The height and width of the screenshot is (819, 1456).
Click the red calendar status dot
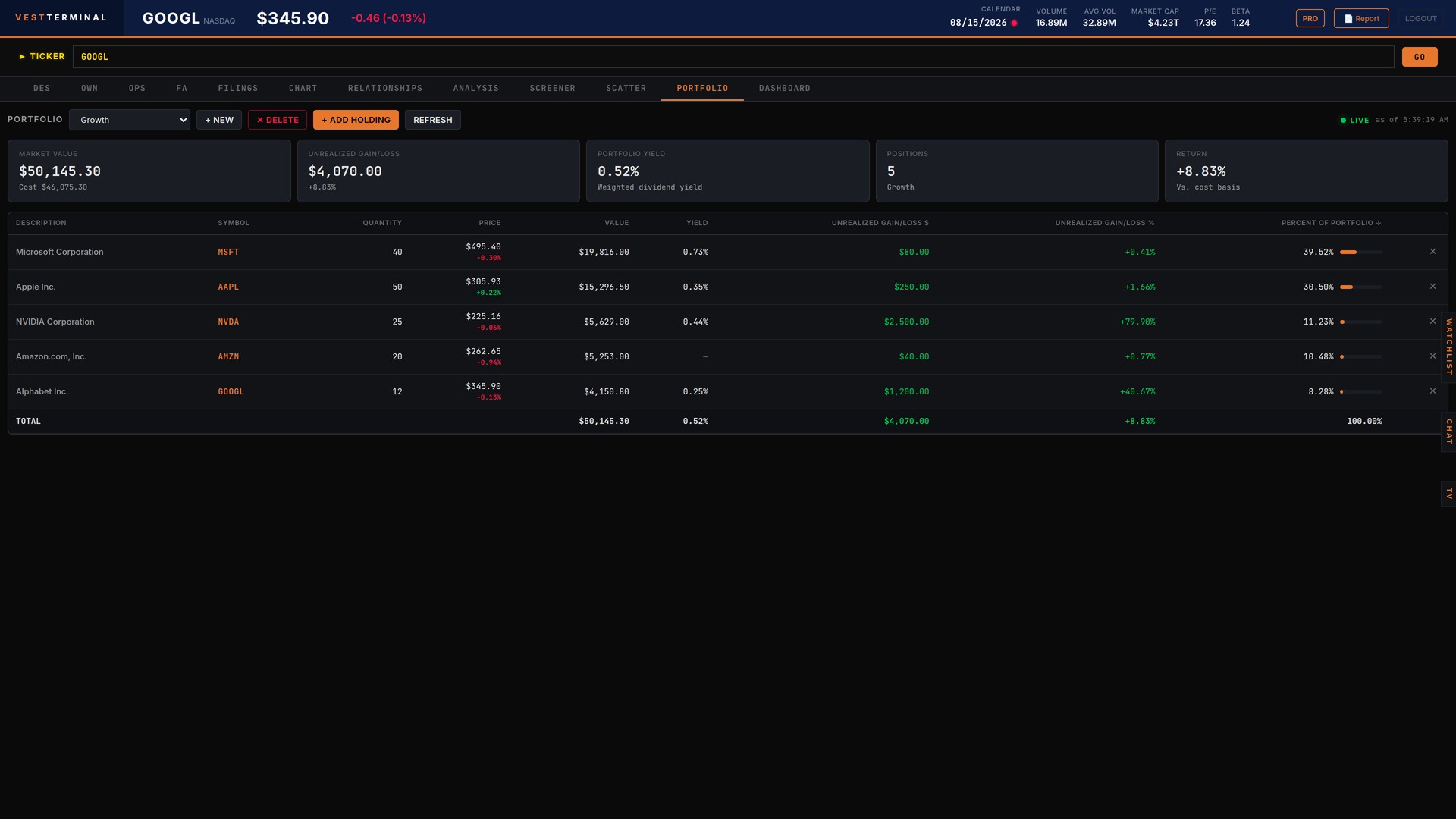pyautogui.click(x=1014, y=23)
